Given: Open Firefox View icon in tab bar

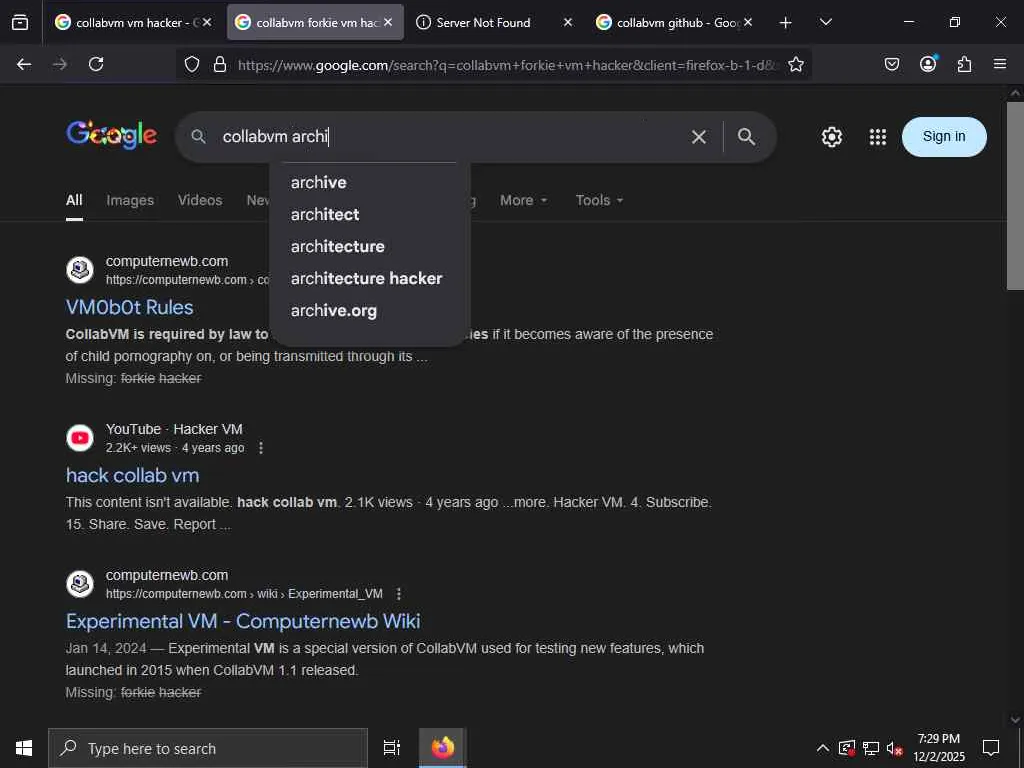Looking at the screenshot, I should coord(20,23).
